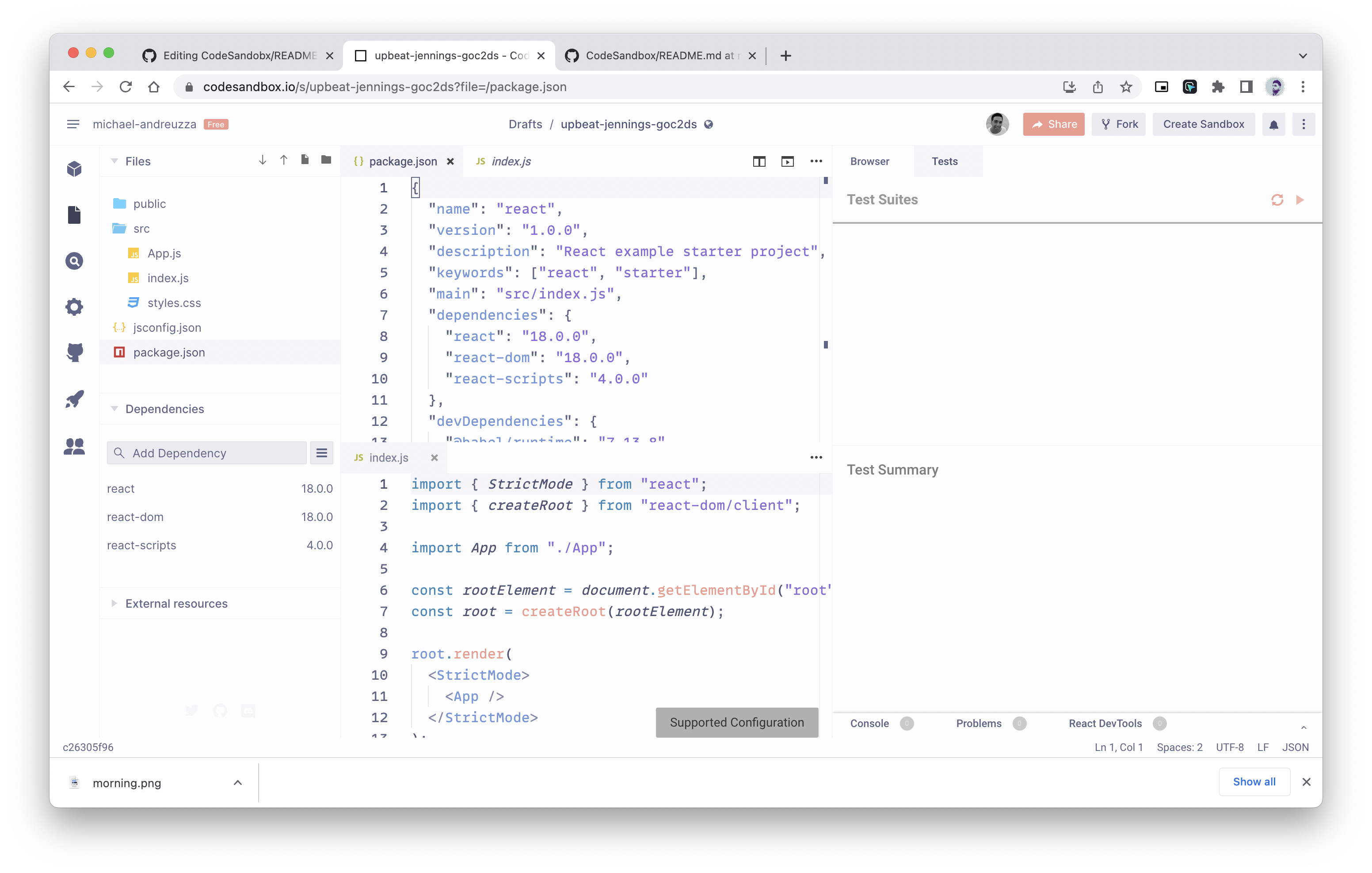Toggle the preview window icon in editor bar
This screenshot has width=1372, height=873.
pos(787,161)
